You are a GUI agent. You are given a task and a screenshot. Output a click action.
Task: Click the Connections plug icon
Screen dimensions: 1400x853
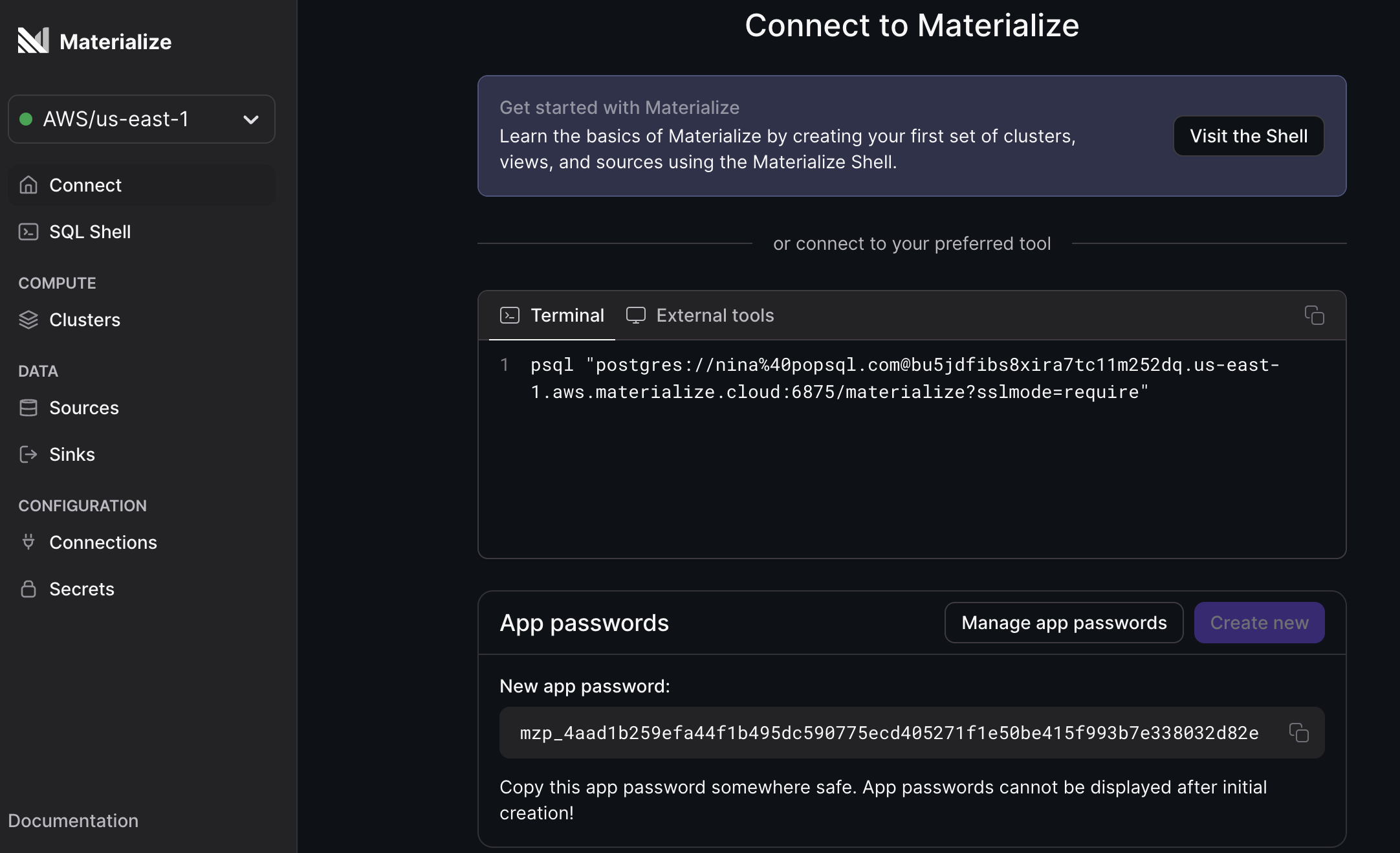point(28,542)
